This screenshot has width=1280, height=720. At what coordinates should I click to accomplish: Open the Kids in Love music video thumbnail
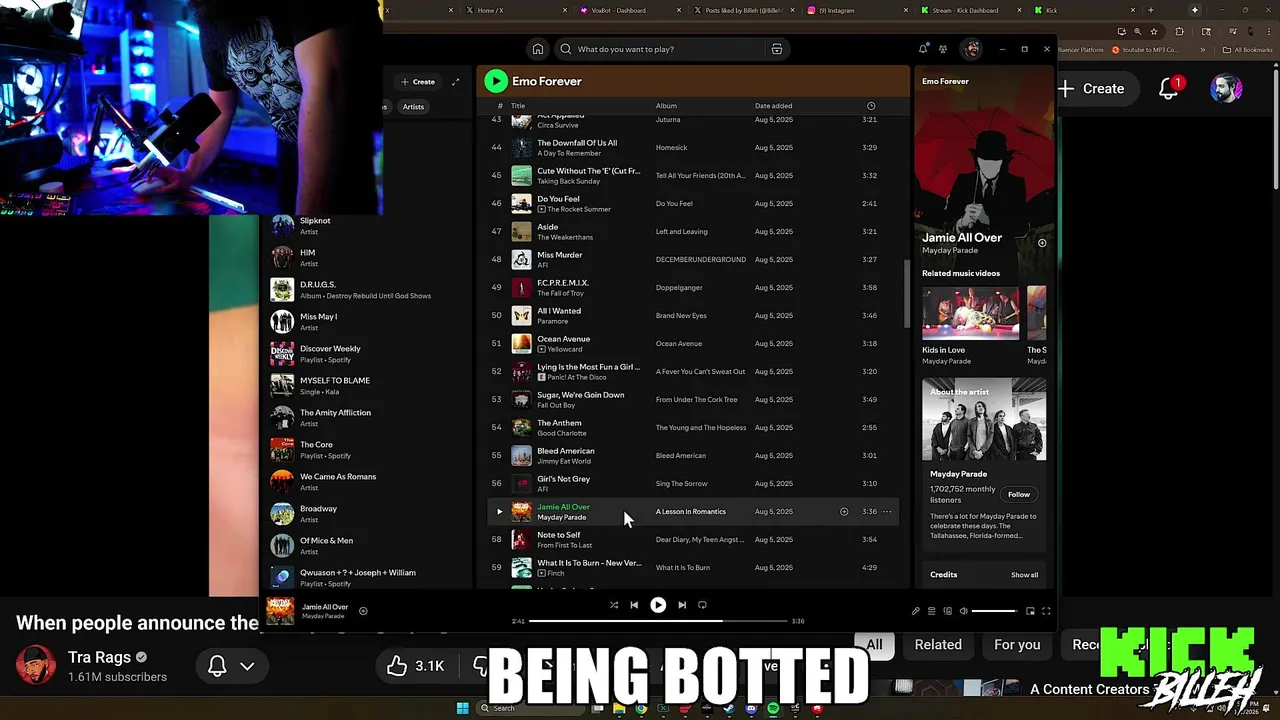click(970, 314)
